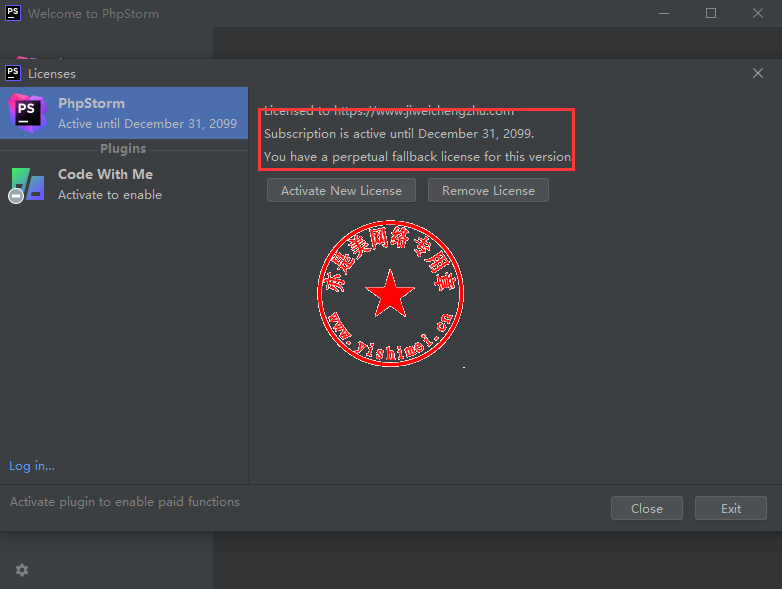Click the PhpStorm logo icon in list
The image size is (782, 589).
tap(27, 113)
